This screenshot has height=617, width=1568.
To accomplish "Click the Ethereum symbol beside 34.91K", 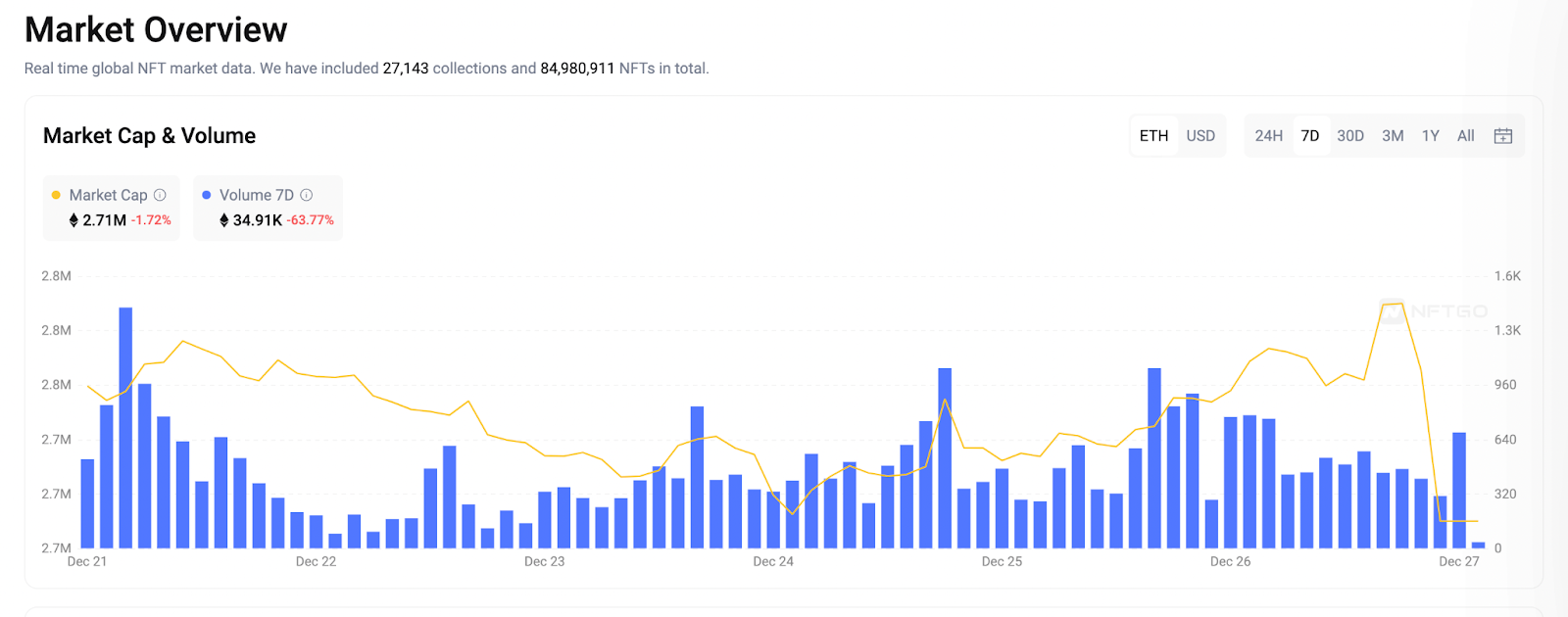I will 223,220.
